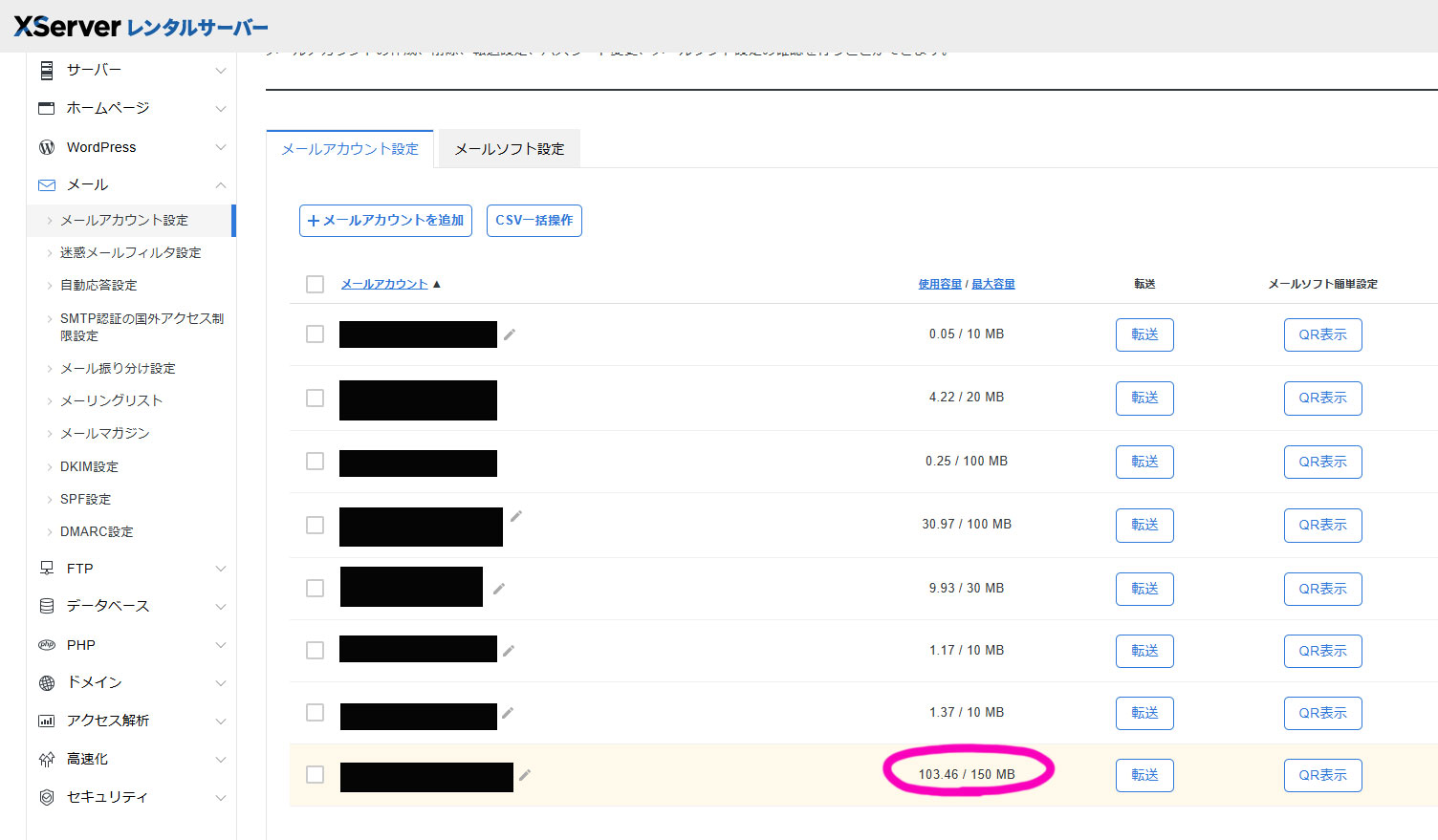This screenshot has height=840, width=1438.
Task: Switch to the メールソフト設定 tab
Action: 509,149
